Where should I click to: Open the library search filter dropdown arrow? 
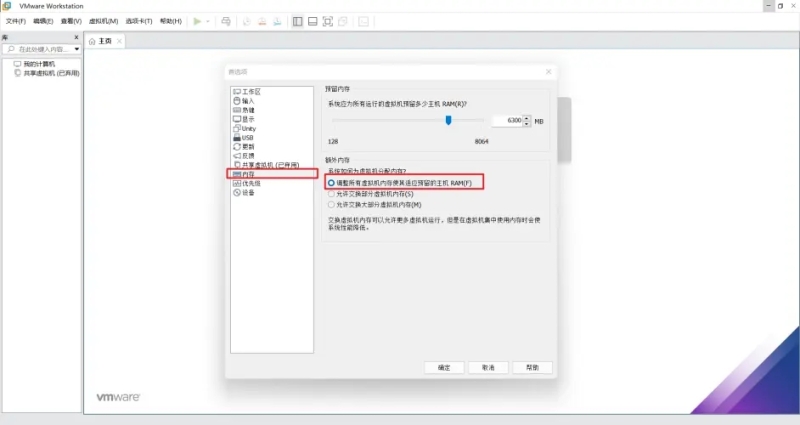(77, 49)
